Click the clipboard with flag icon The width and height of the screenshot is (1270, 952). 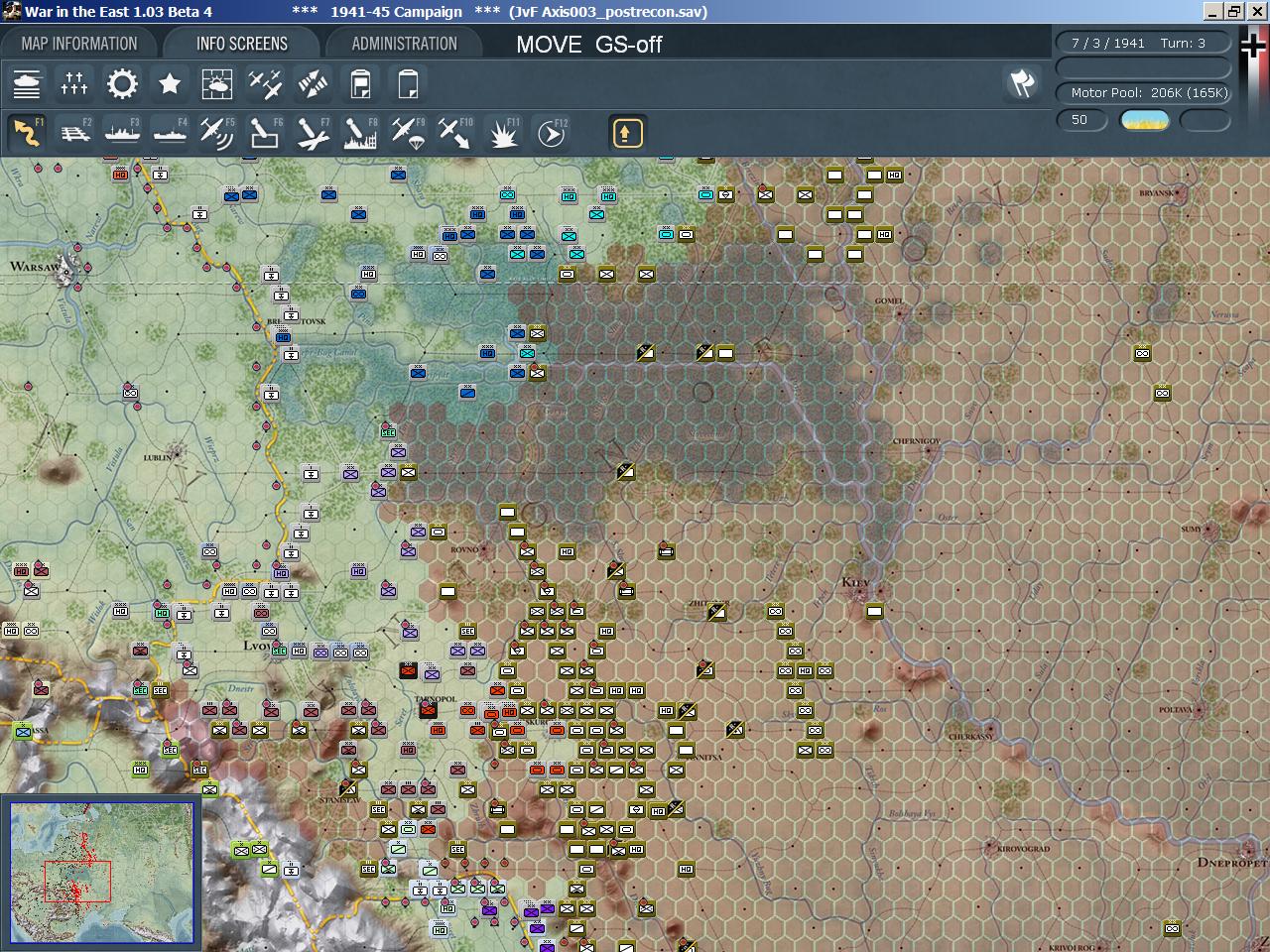click(360, 84)
